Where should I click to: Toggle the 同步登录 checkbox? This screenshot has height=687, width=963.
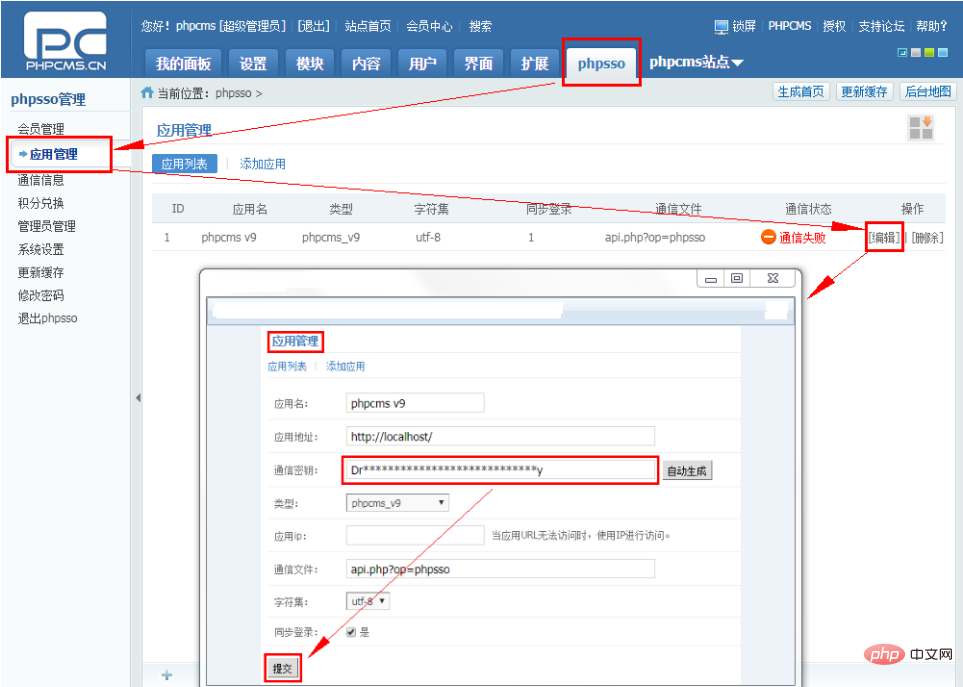click(351, 632)
